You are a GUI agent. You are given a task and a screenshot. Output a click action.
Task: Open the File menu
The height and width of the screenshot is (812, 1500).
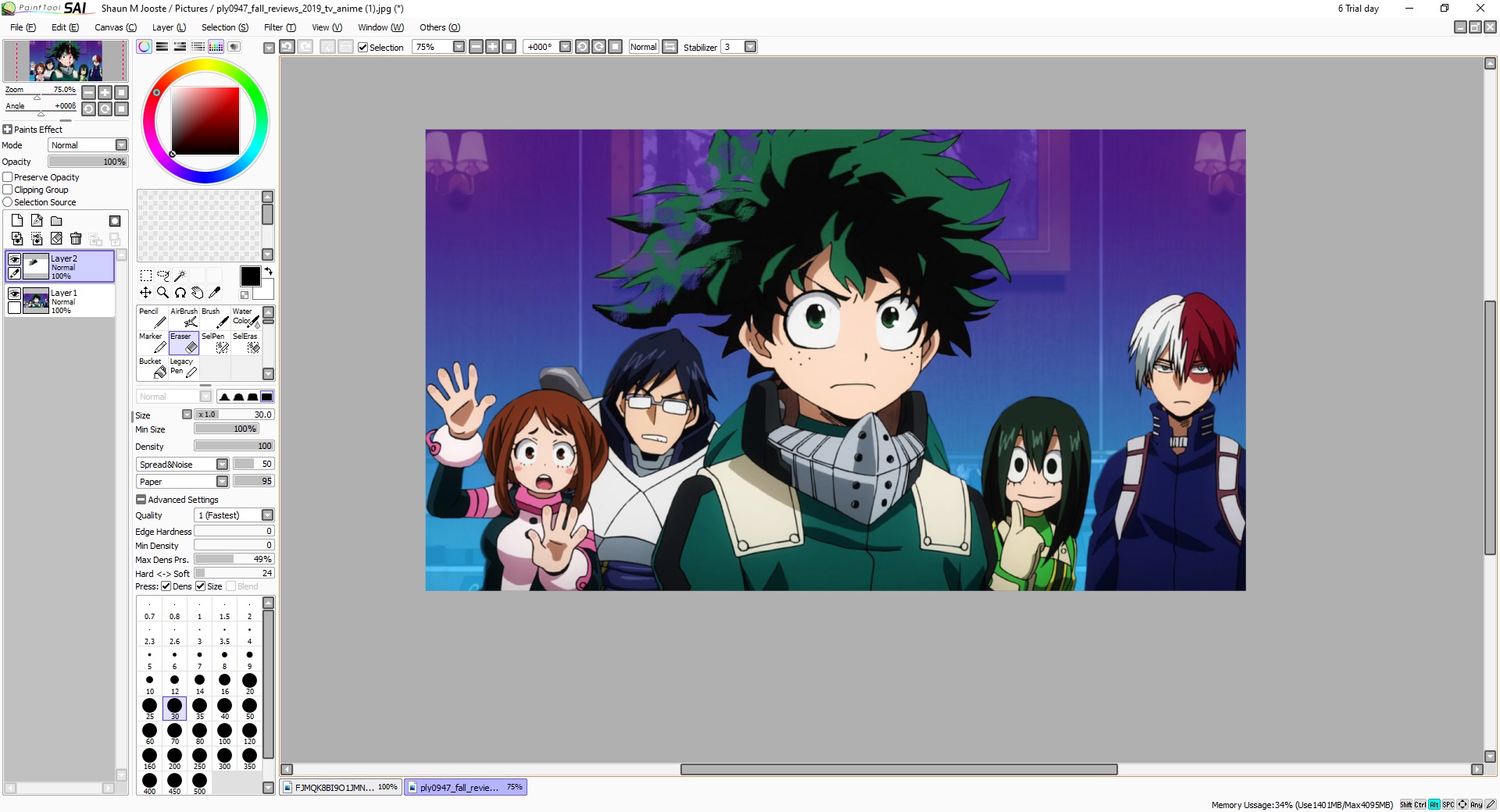click(23, 27)
